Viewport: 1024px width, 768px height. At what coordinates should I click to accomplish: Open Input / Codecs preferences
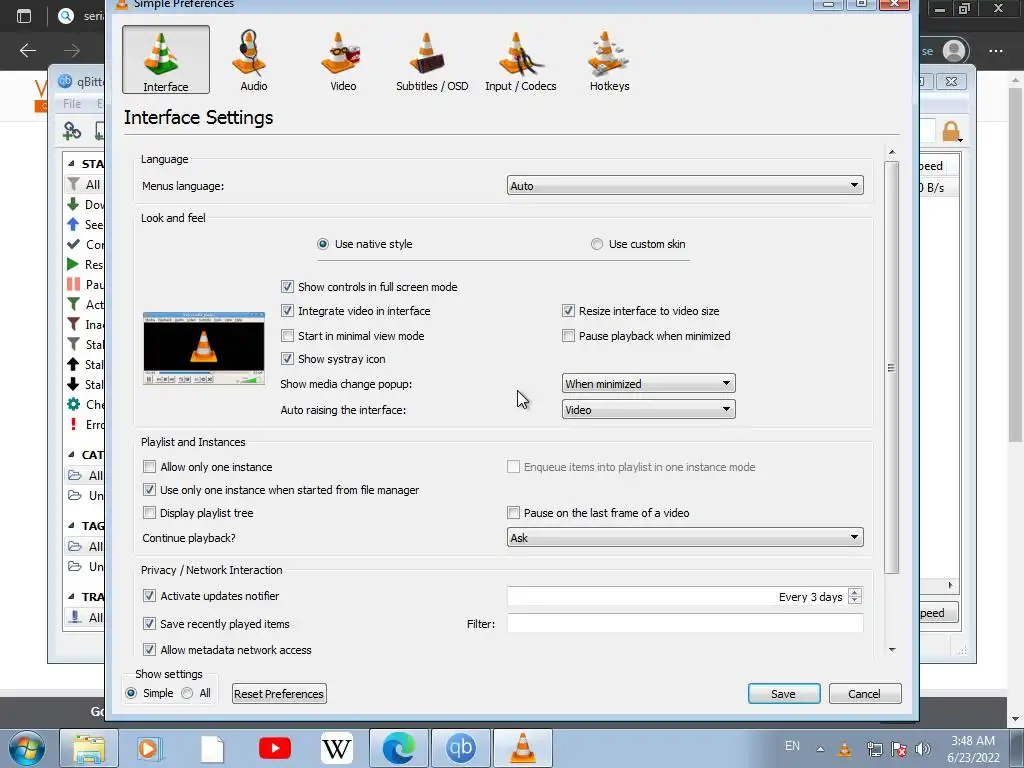[520, 60]
